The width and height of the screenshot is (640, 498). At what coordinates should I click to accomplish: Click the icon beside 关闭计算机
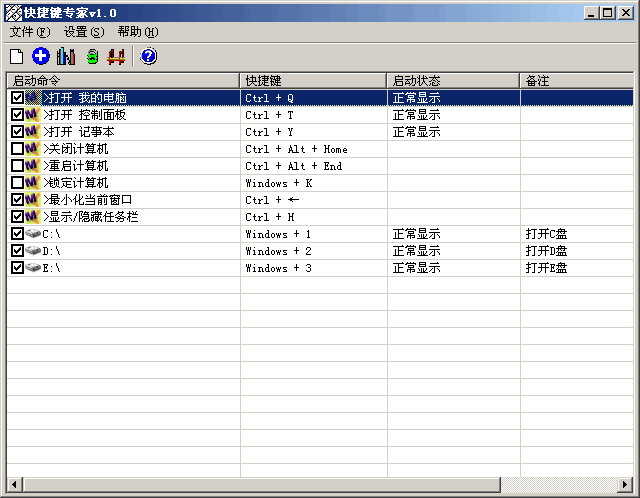click(x=33, y=149)
